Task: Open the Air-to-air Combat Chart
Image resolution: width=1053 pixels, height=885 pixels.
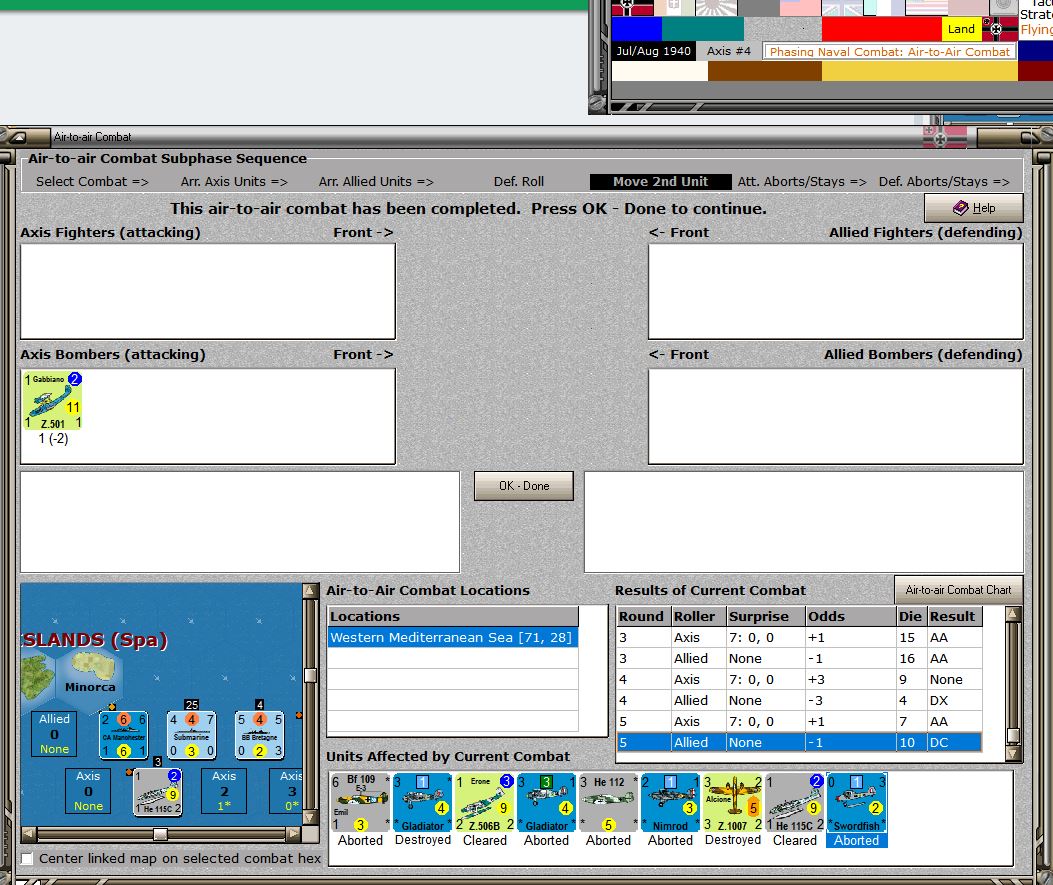Action: [x=958, y=590]
